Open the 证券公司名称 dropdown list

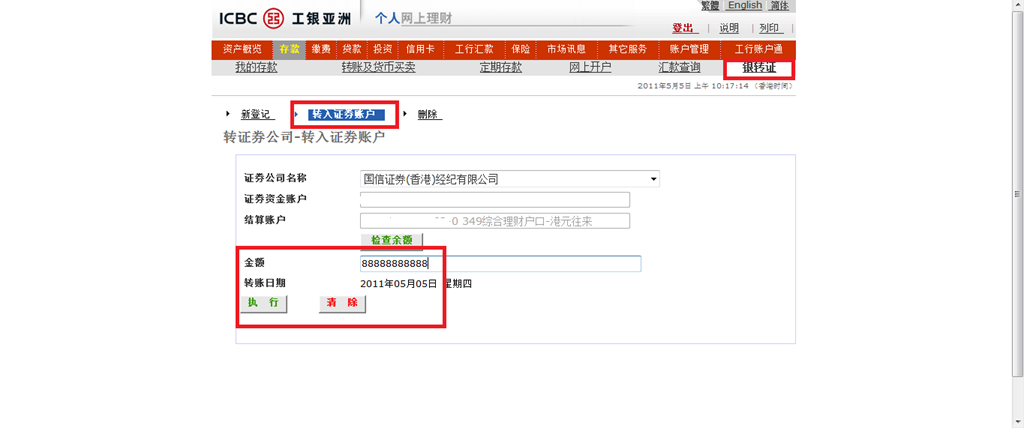coord(654,179)
